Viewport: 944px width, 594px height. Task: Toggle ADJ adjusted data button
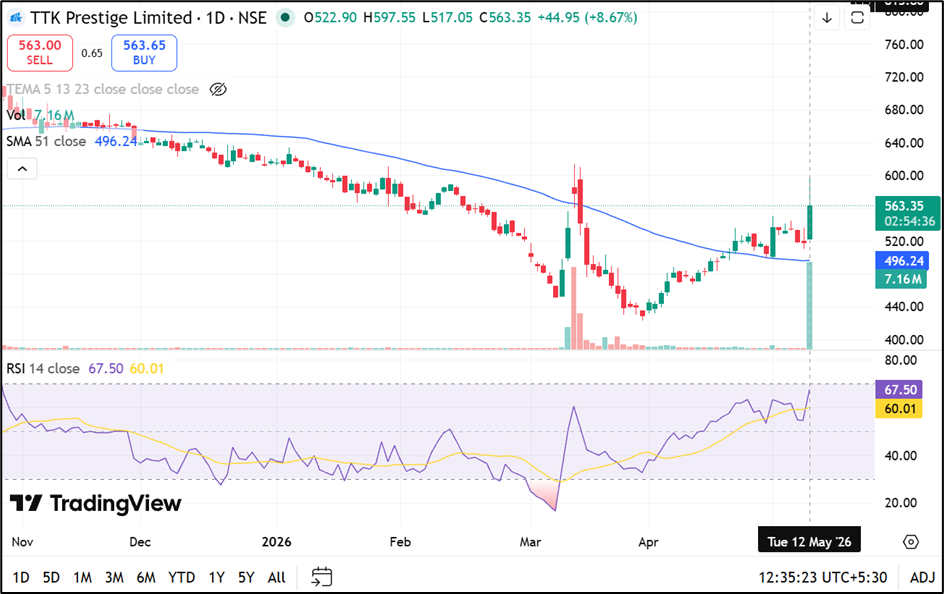922,577
